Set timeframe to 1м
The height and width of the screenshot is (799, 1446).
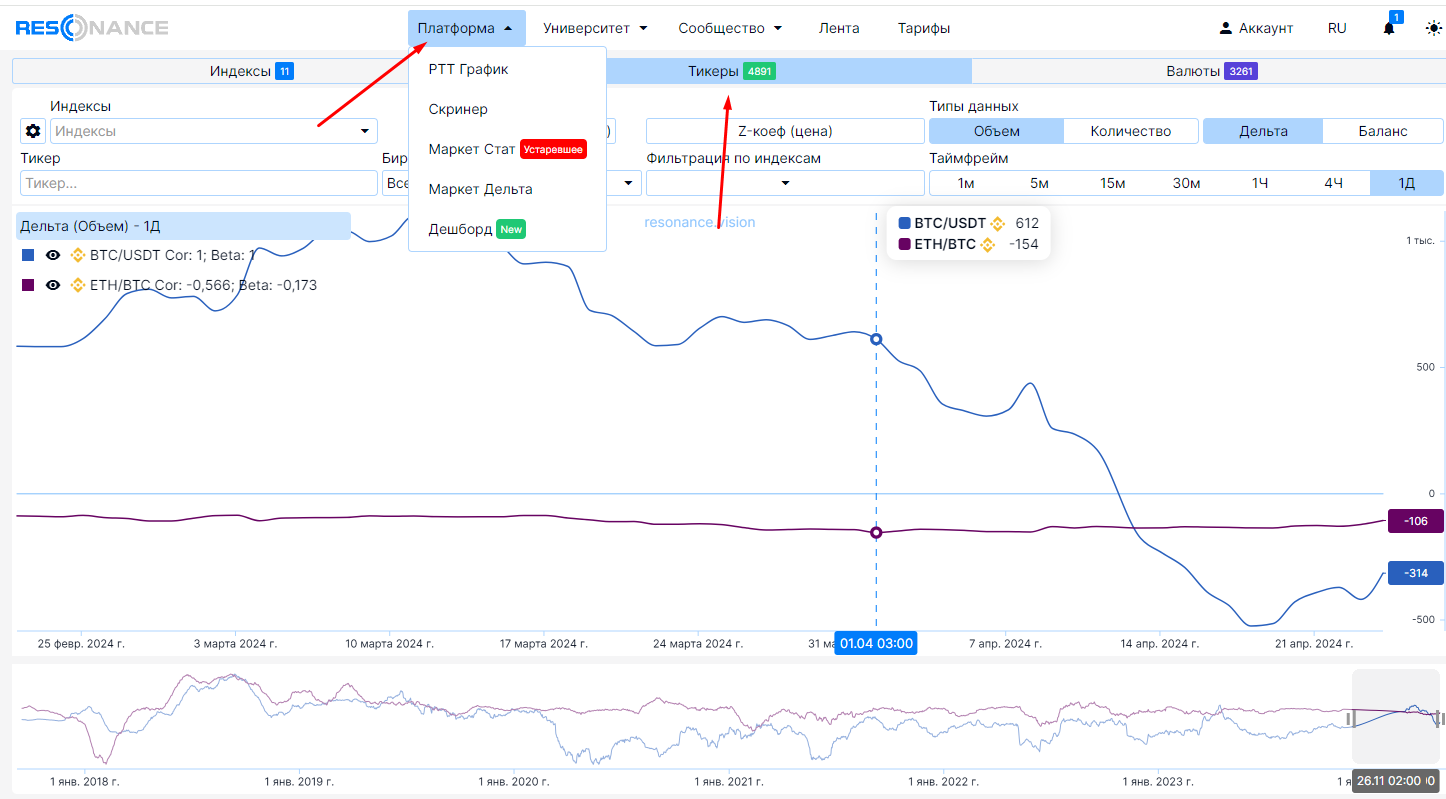(966, 183)
